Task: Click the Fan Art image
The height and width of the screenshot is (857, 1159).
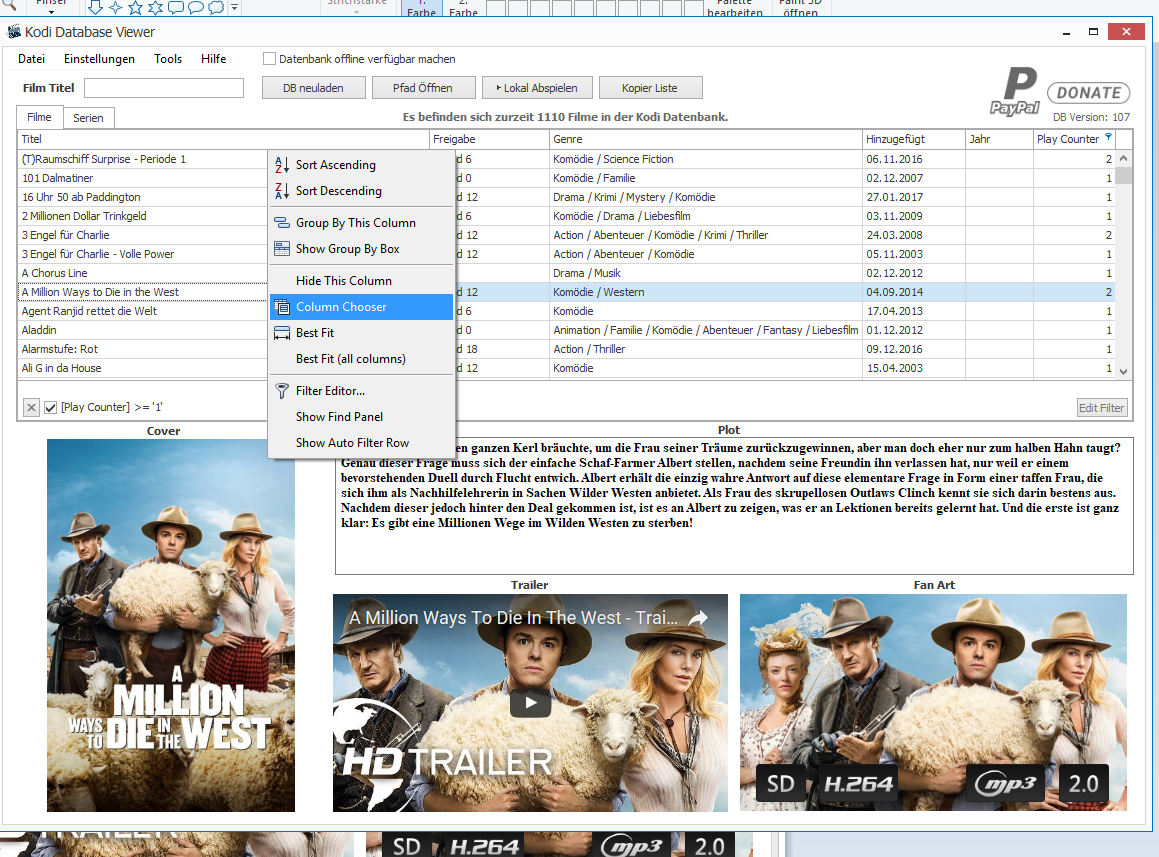Action: point(934,702)
